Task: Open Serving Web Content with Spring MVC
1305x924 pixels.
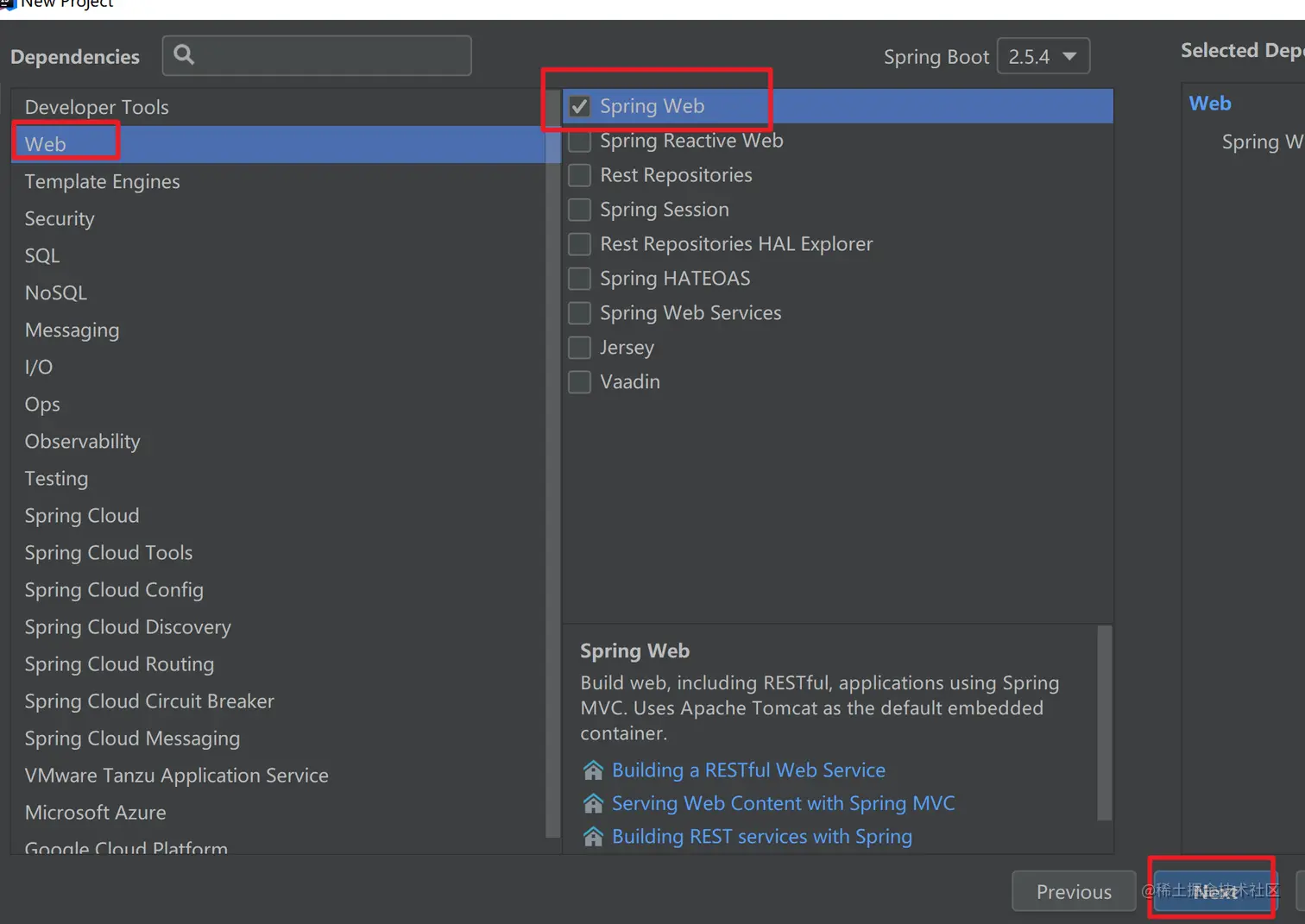Action: 783,803
